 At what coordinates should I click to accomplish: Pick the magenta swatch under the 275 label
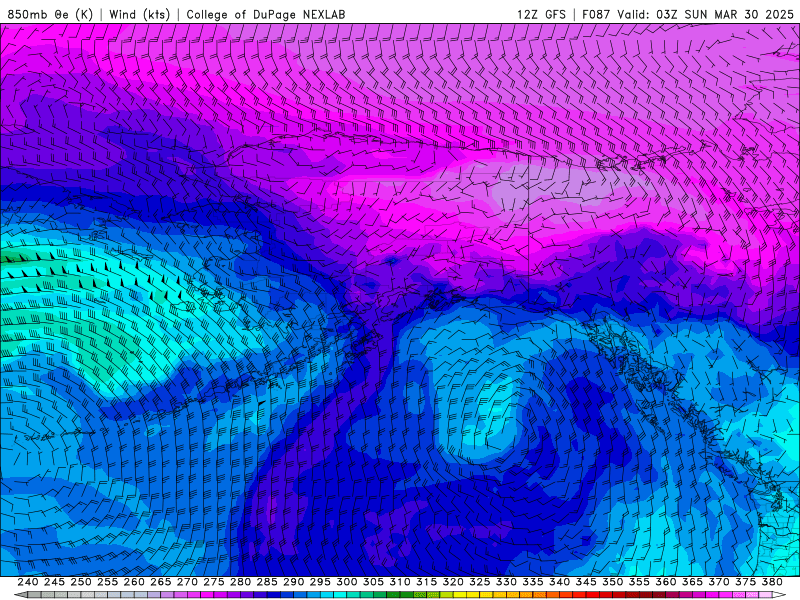coord(207,595)
